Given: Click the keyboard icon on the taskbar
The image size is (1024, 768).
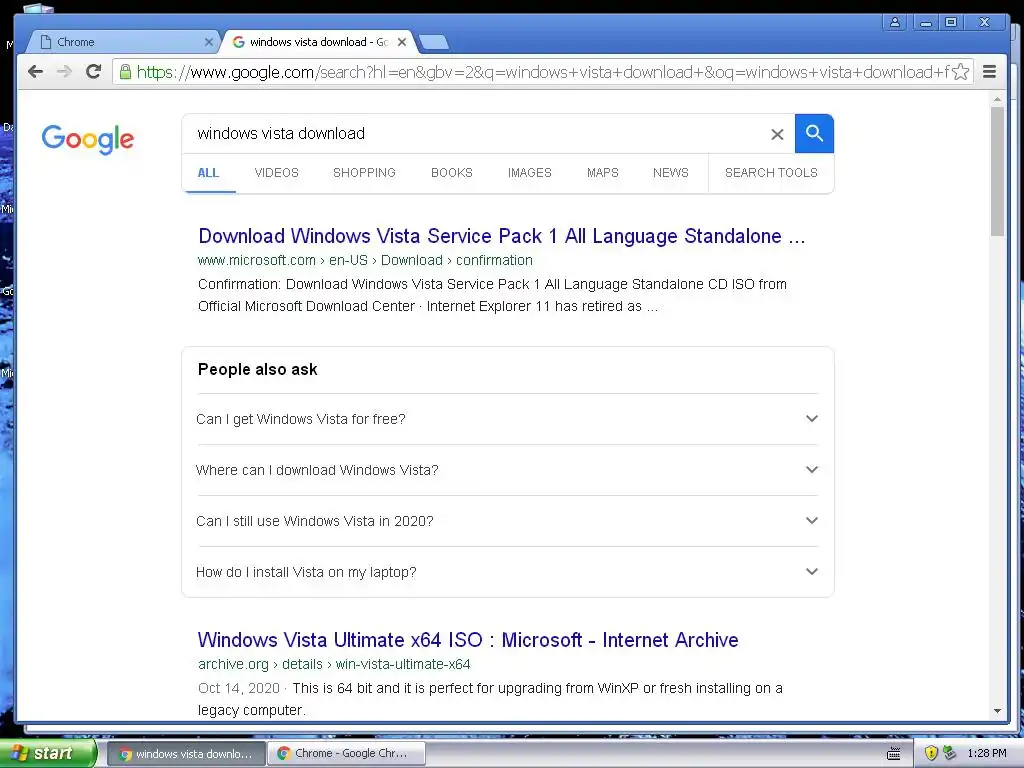Looking at the screenshot, I should [893, 754].
